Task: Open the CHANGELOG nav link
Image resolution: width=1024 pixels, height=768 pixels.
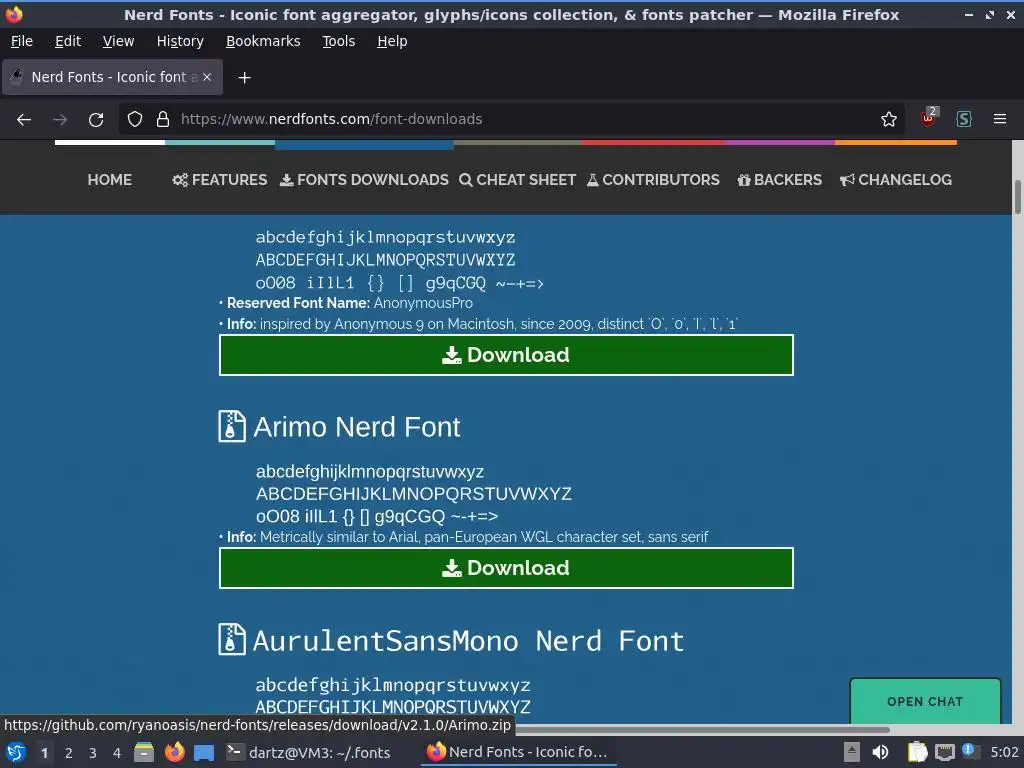Action: (895, 180)
